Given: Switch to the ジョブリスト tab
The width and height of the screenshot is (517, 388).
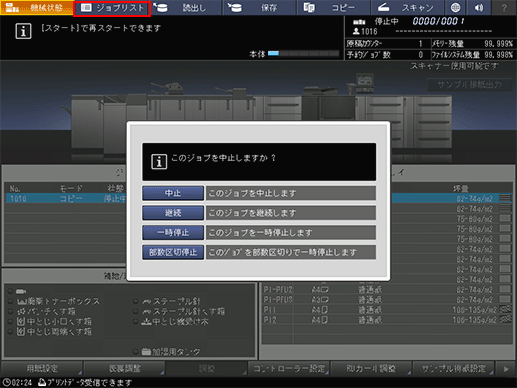Looking at the screenshot, I should click(112, 8).
